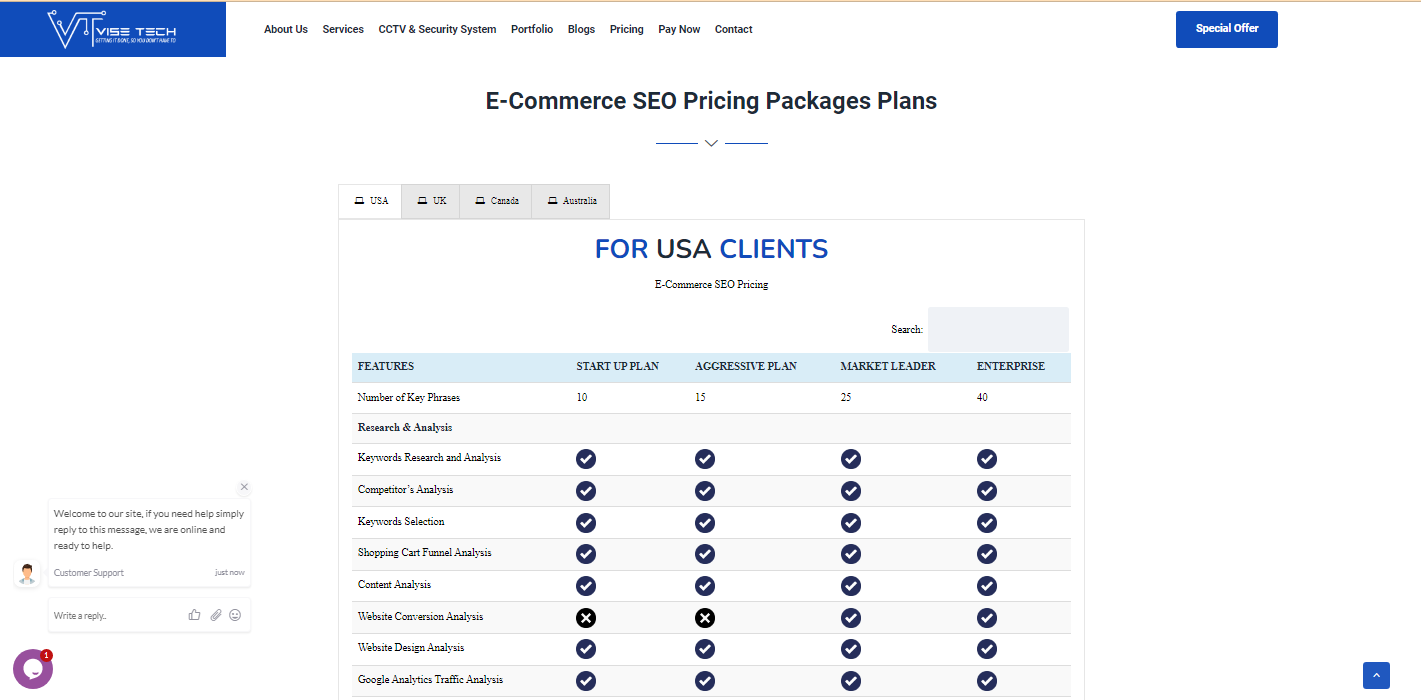Click the Shopping Cart Funnel Analysis label

pos(425,553)
